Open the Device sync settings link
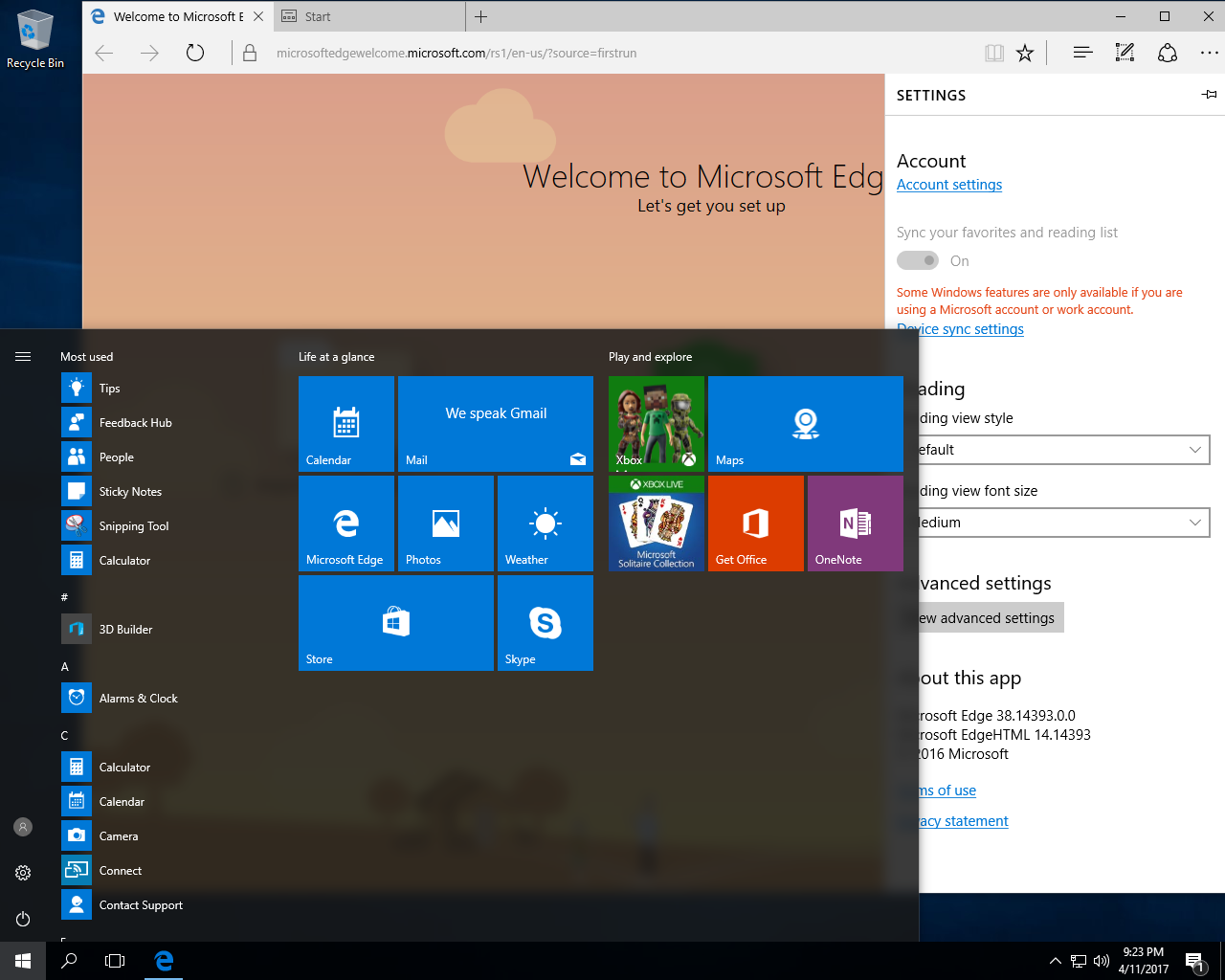 pyautogui.click(x=960, y=329)
